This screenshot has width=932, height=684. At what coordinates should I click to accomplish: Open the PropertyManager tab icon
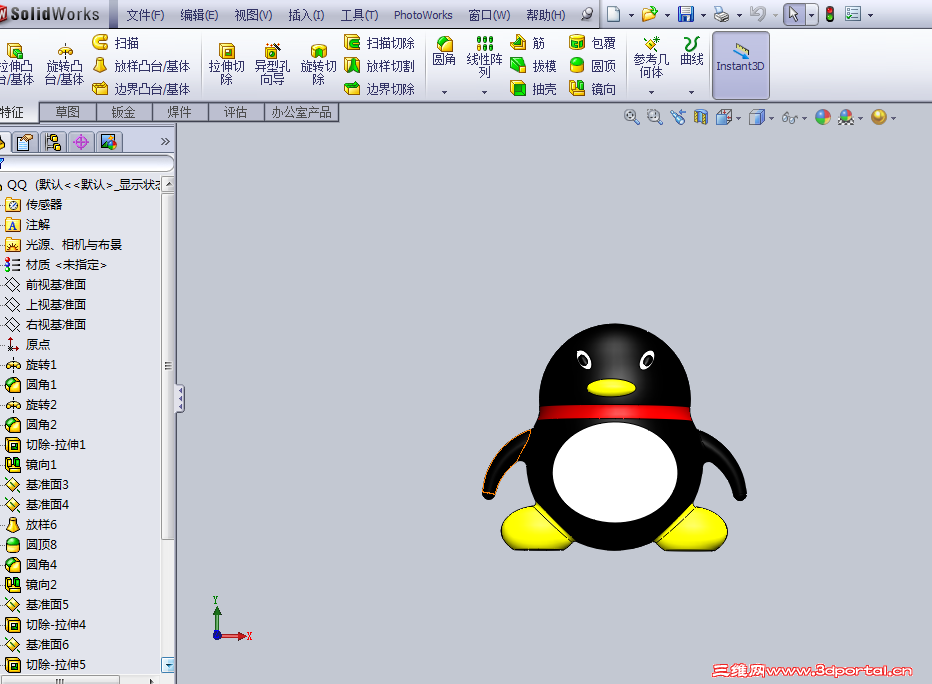tap(25, 142)
